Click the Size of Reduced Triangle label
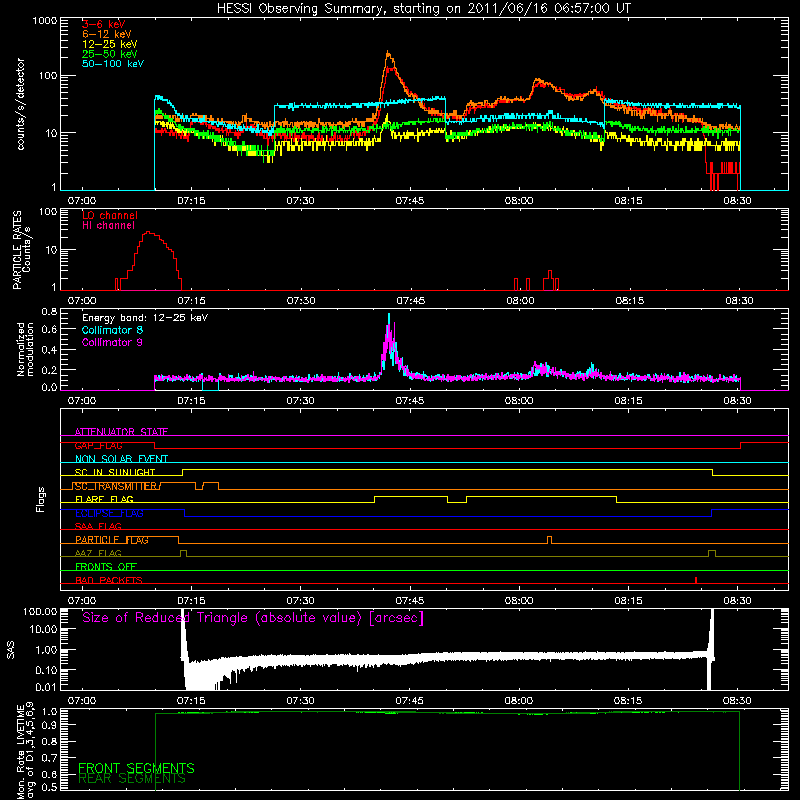The width and height of the screenshot is (800, 800). pyautogui.click(x=253, y=618)
